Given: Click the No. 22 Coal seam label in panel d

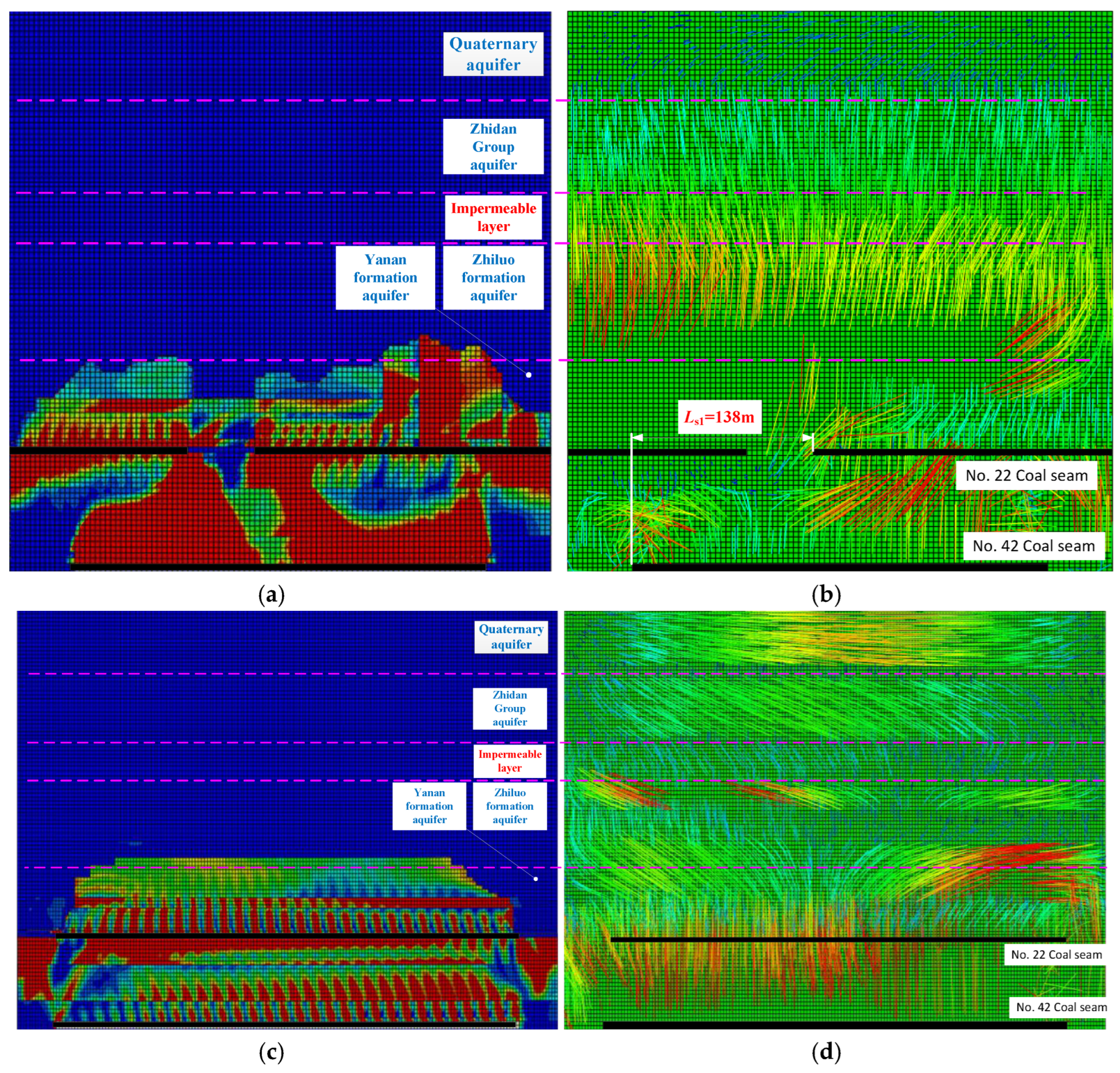Looking at the screenshot, I should click(x=1056, y=955).
